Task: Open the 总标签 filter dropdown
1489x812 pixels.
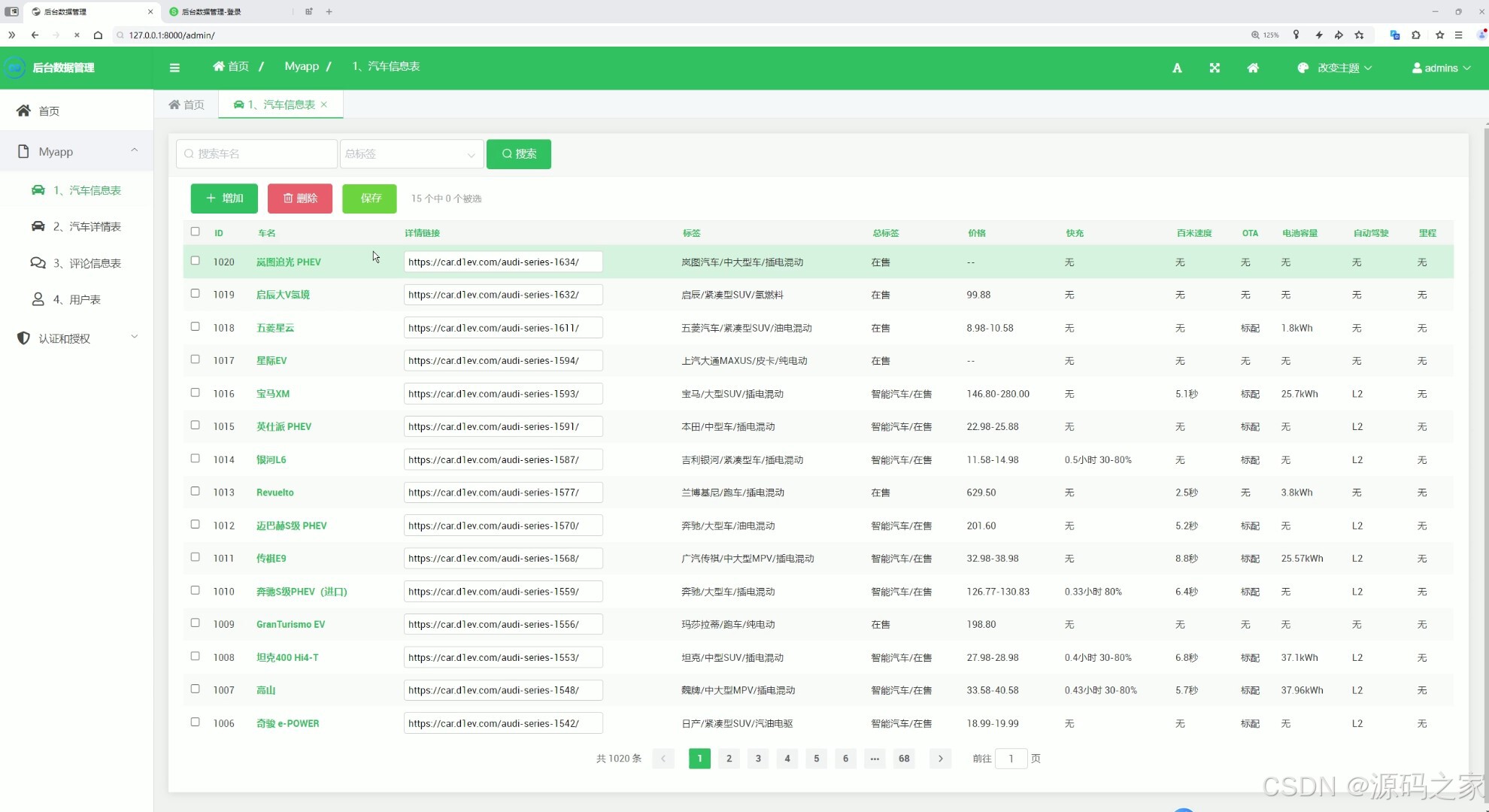Action: [x=411, y=154]
